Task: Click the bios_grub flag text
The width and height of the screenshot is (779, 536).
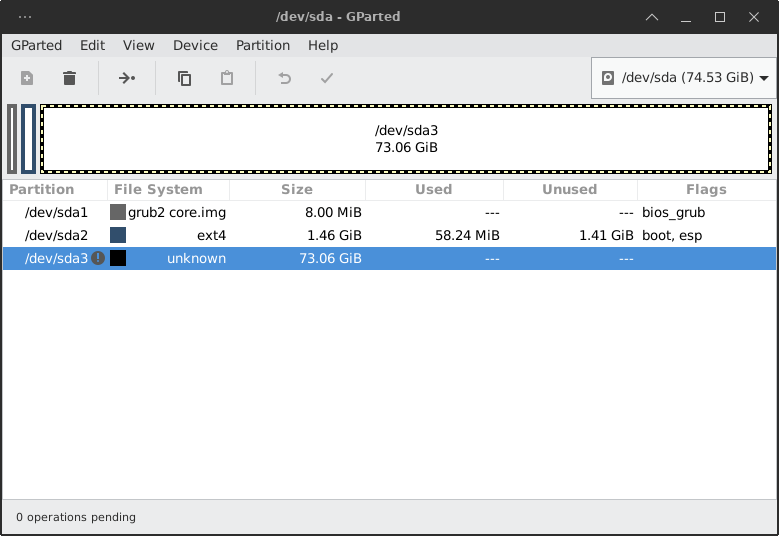Action: coord(673,213)
